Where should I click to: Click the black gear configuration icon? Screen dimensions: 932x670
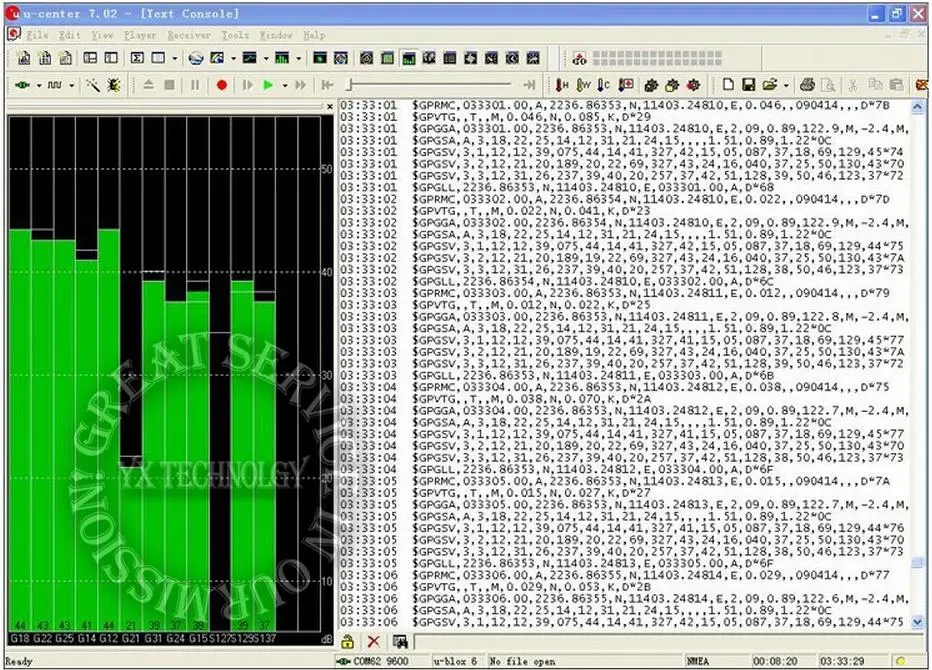pyautogui.click(x=651, y=85)
